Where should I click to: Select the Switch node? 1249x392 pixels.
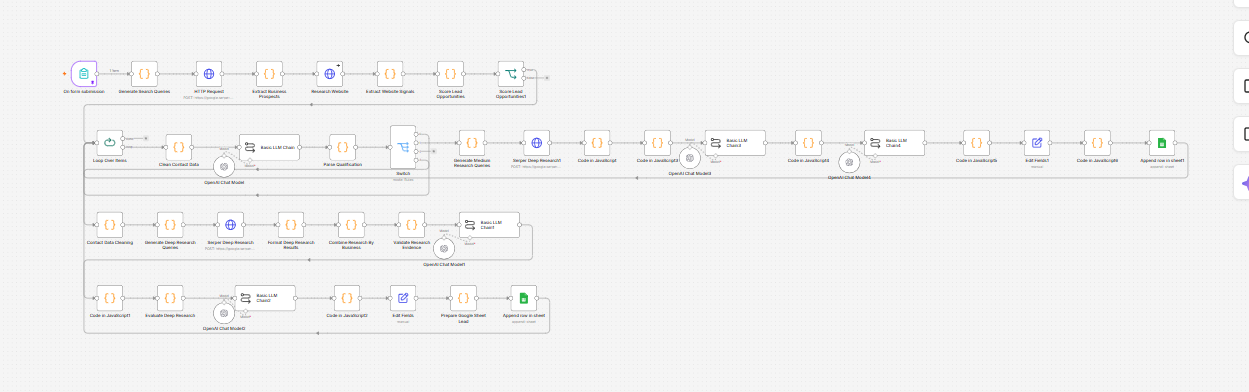(x=402, y=147)
